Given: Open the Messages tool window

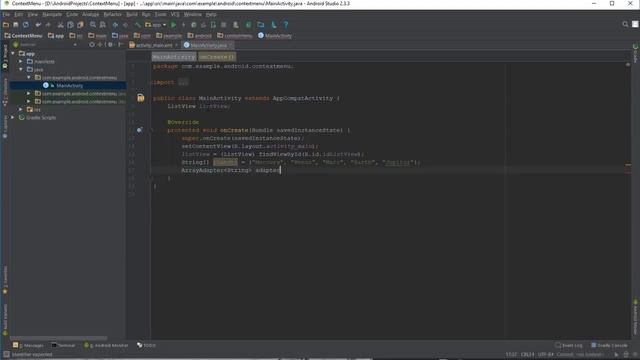Looking at the screenshot, I should 28,345.
